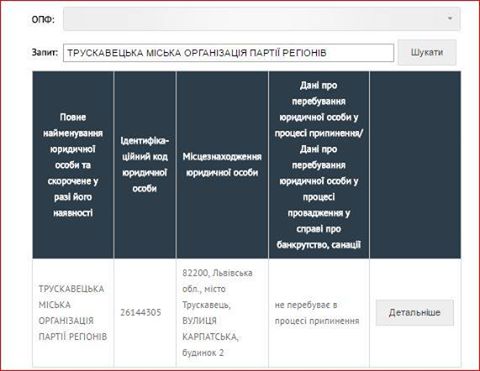Select the identification code 26144305 cell
480x371 pixels.
[x=145, y=313]
